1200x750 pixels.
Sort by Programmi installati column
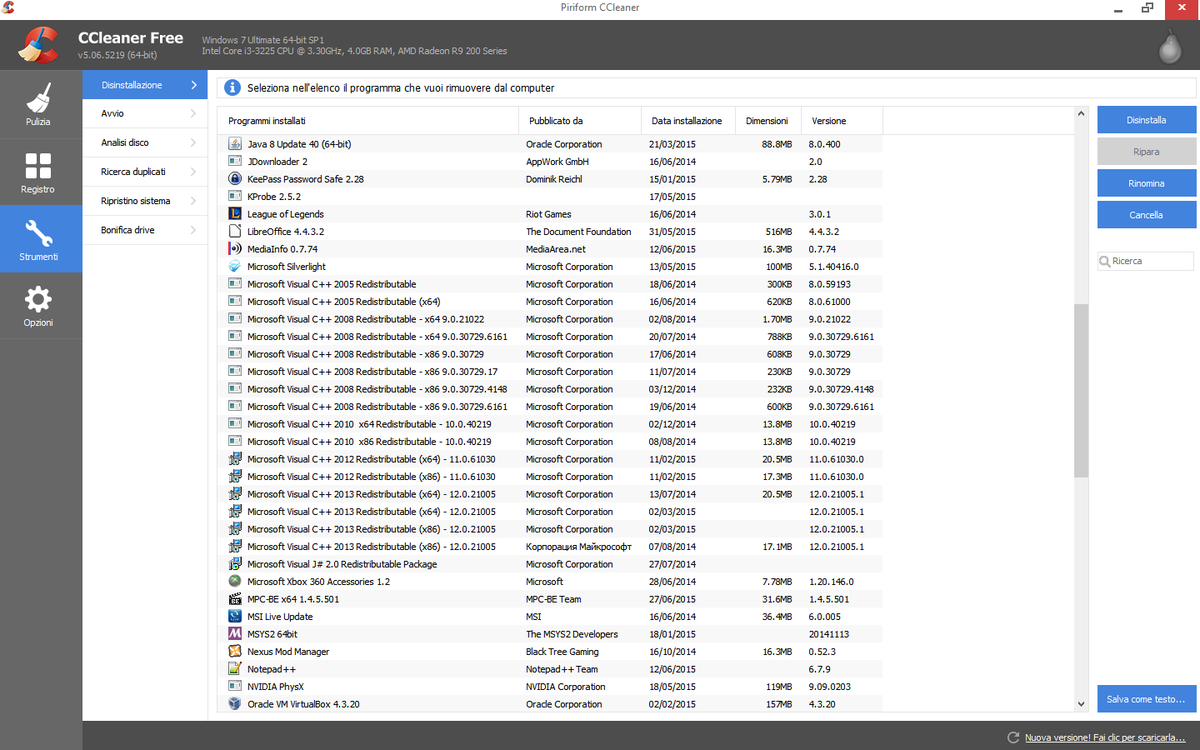pos(368,121)
